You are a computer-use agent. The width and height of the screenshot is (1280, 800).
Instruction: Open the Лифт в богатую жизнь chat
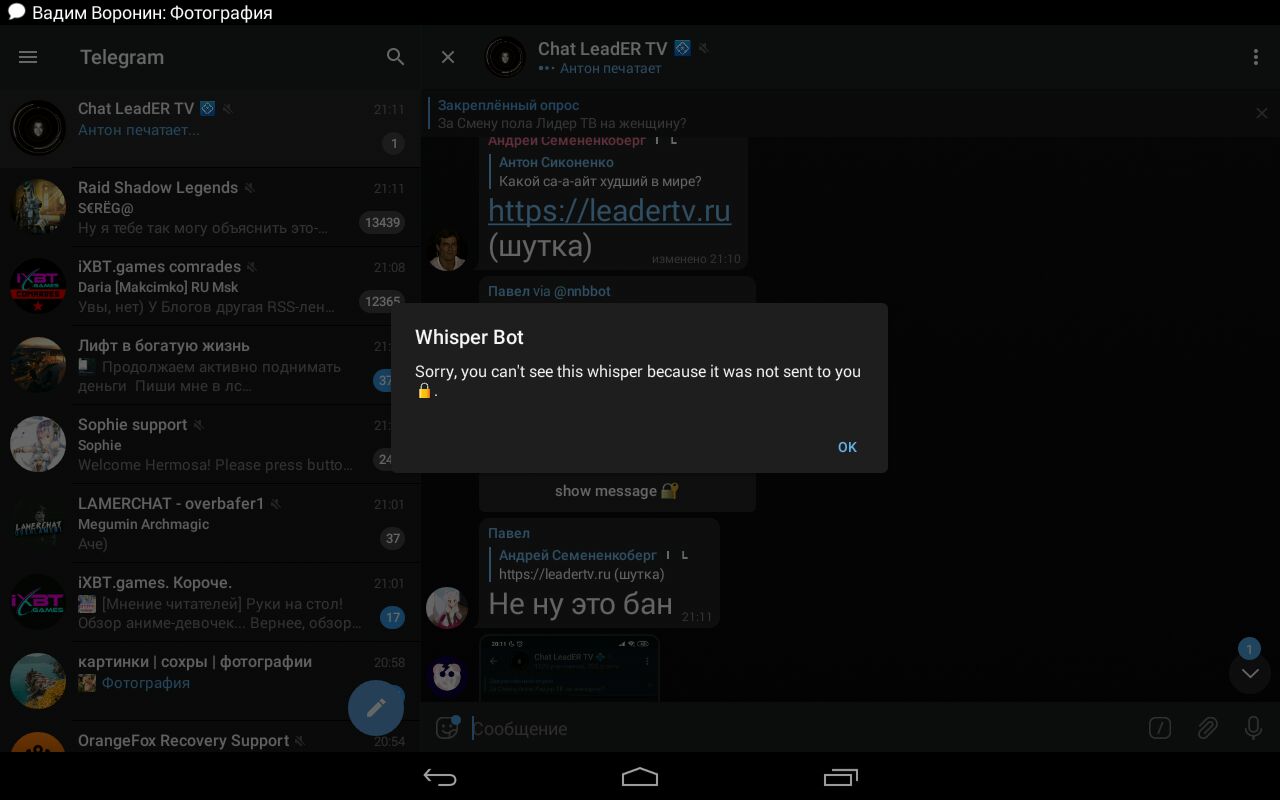pyautogui.click(x=210, y=365)
